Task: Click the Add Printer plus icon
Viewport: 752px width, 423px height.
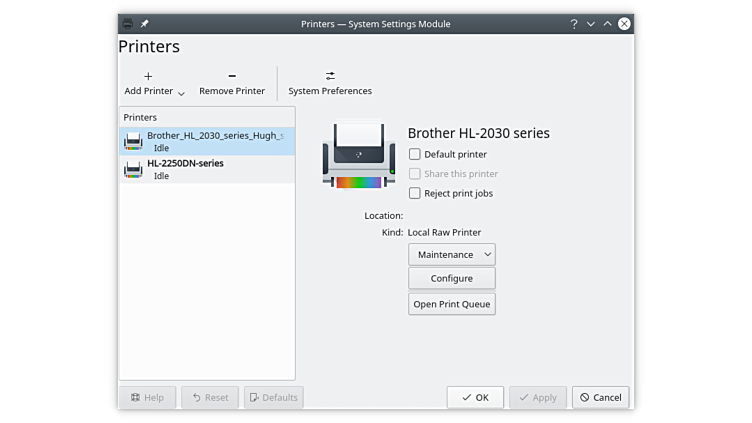Action: pyautogui.click(x=148, y=76)
